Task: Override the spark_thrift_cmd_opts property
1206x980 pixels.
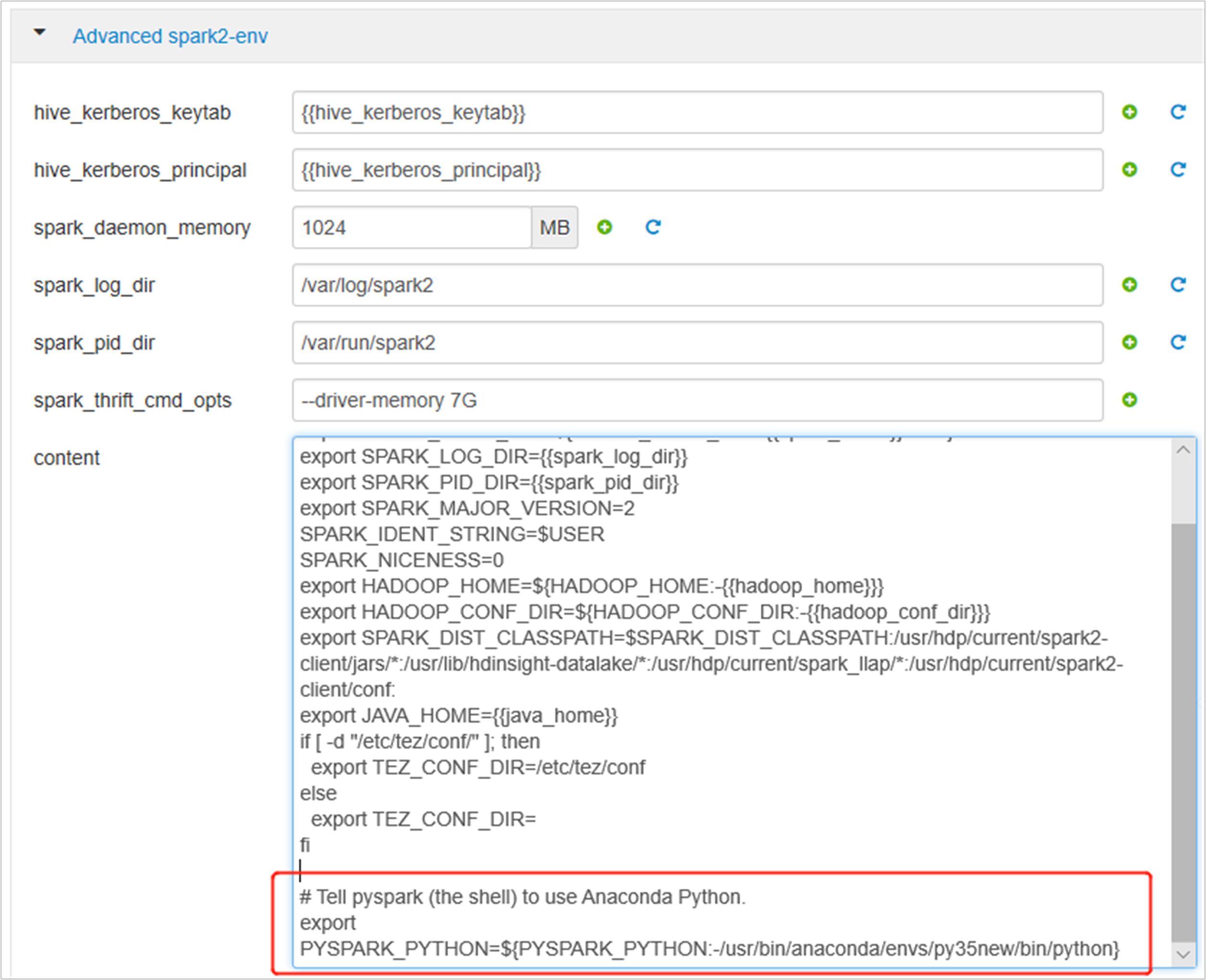Action: [1129, 401]
